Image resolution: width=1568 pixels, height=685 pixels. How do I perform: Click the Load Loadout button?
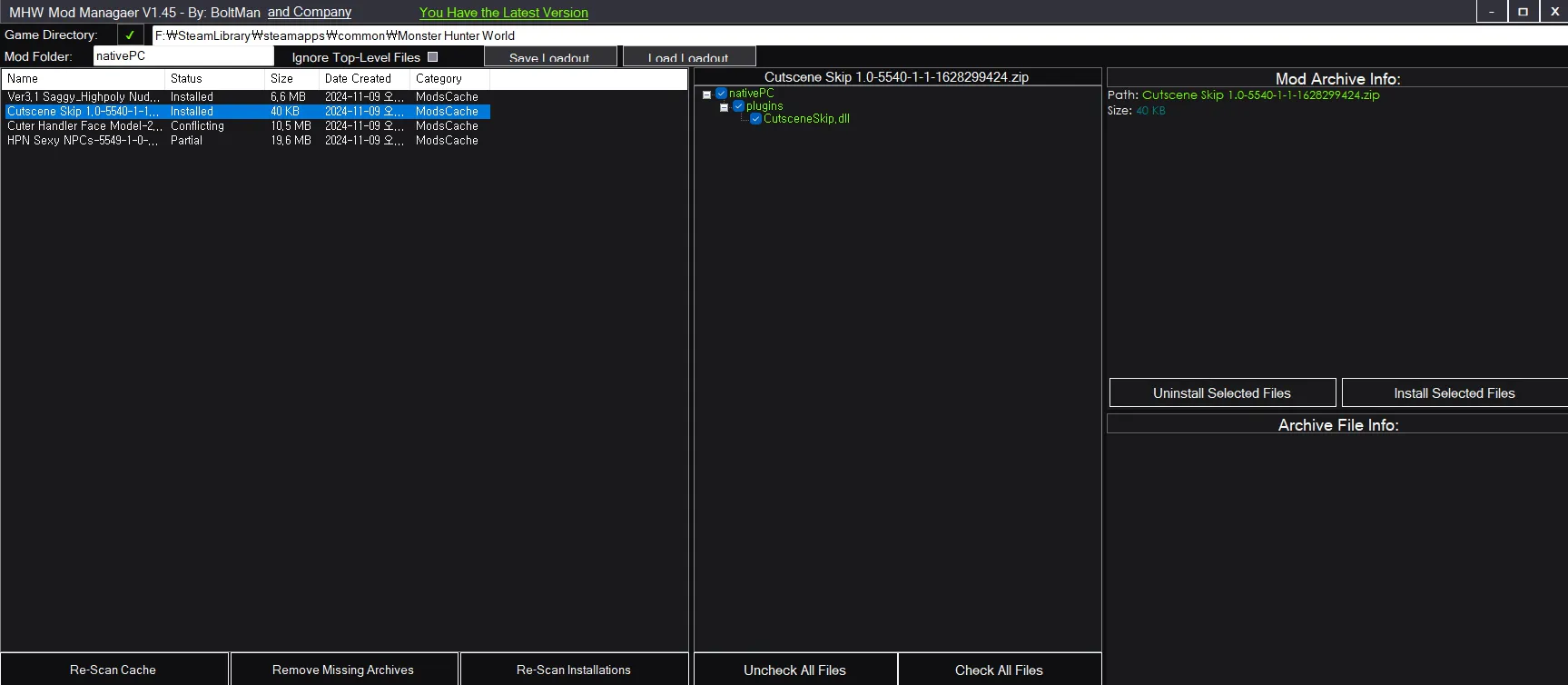(688, 57)
